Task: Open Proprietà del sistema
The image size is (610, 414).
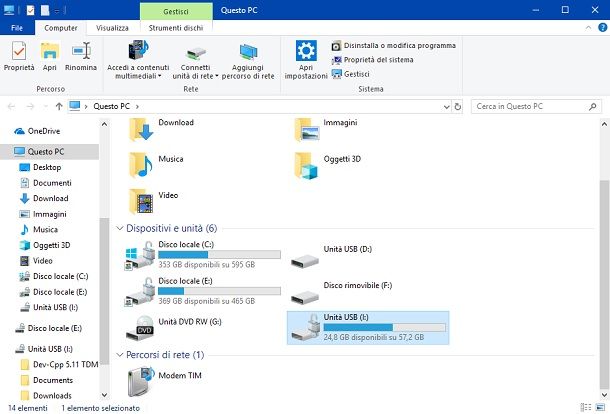Action: [x=372, y=60]
